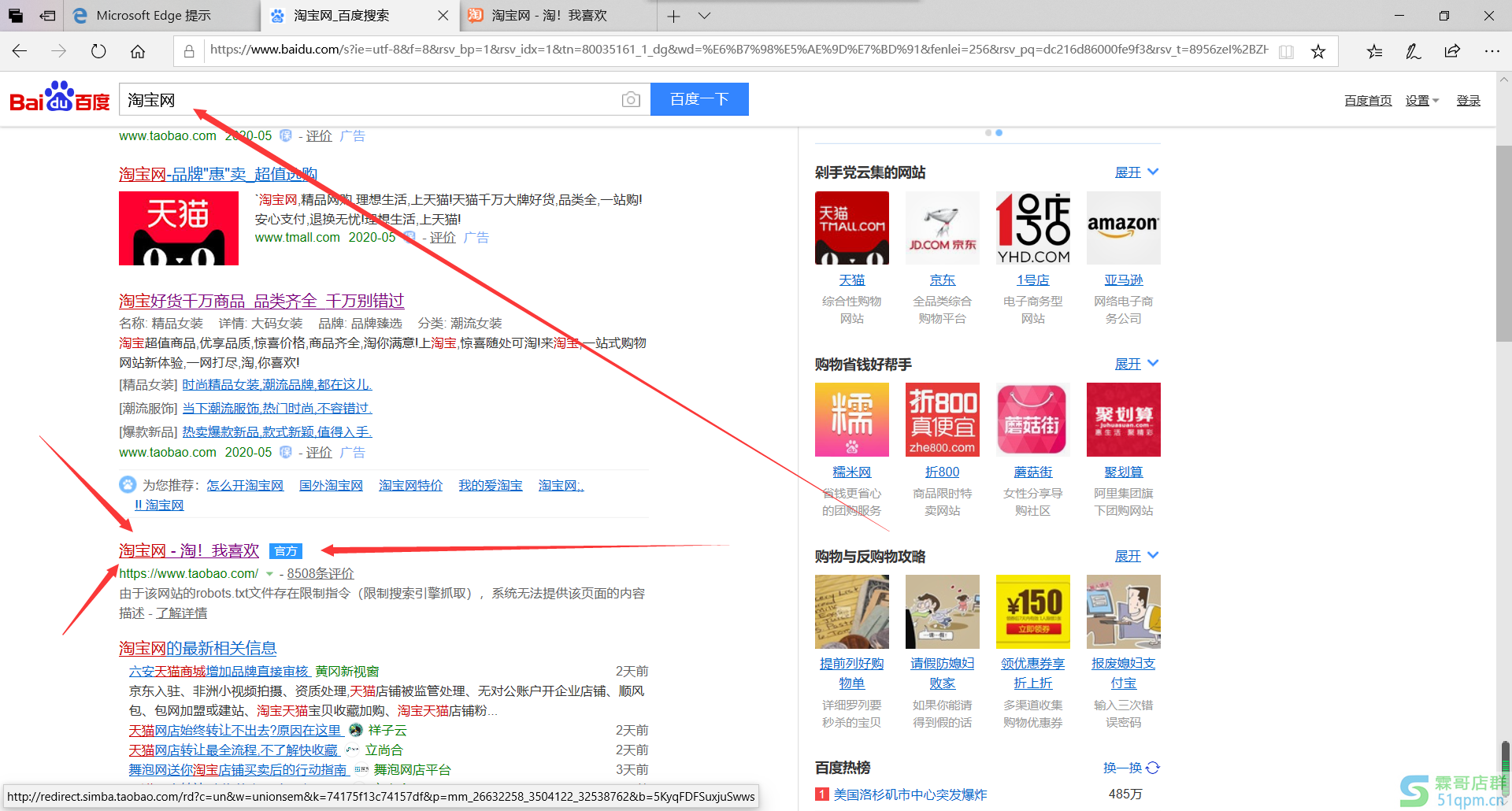Click the 百度一下 search button
The width and height of the screenshot is (1512, 811).
(x=699, y=99)
